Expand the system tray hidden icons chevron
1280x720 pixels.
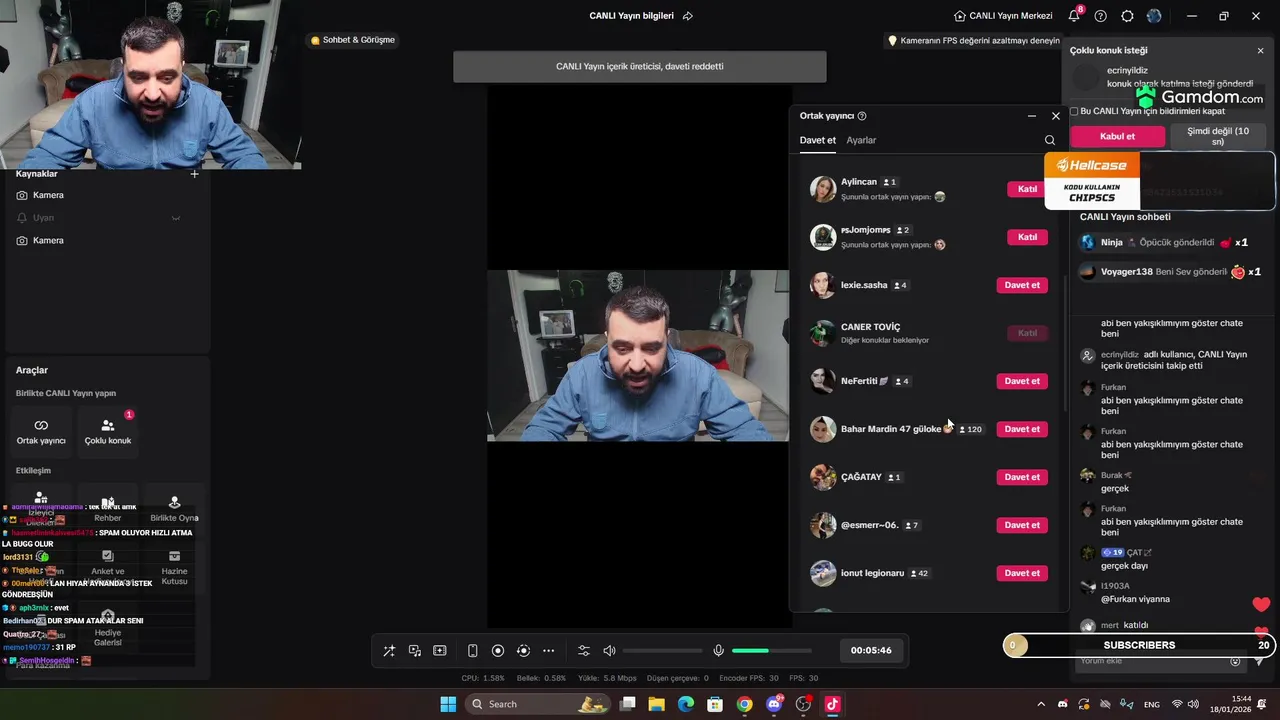pos(1041,704)
